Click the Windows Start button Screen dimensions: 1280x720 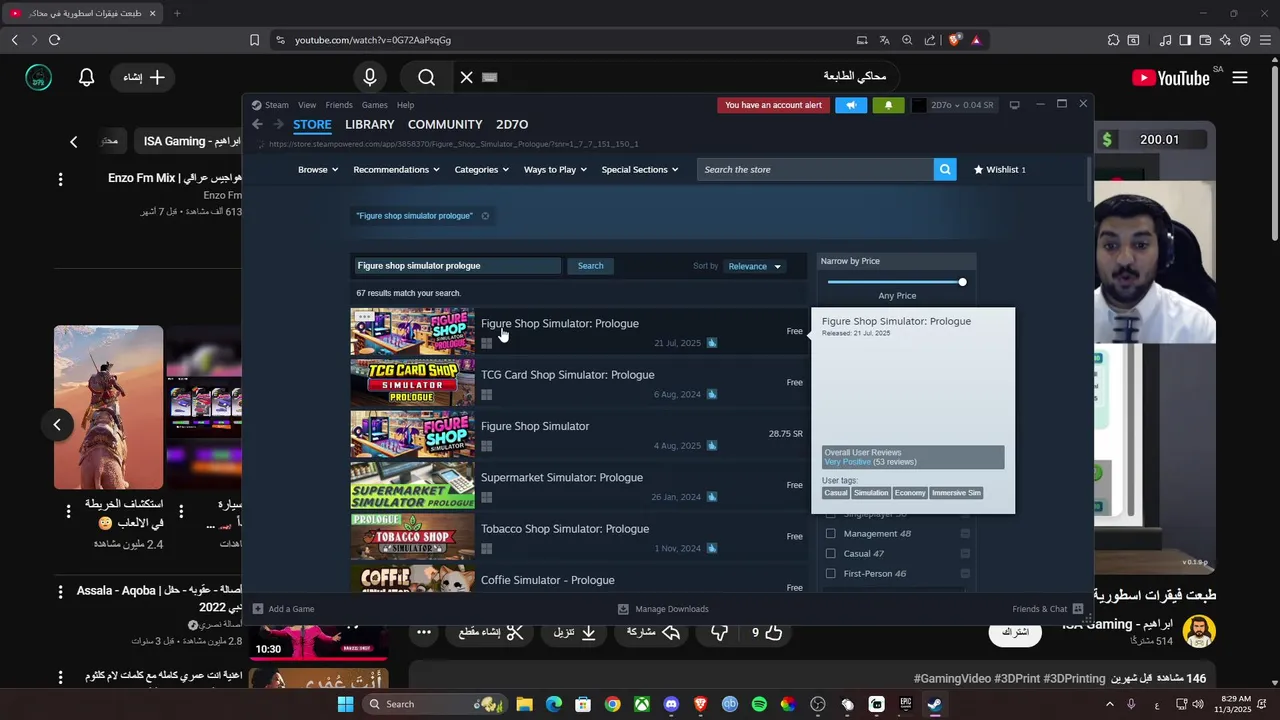point(345,704)
